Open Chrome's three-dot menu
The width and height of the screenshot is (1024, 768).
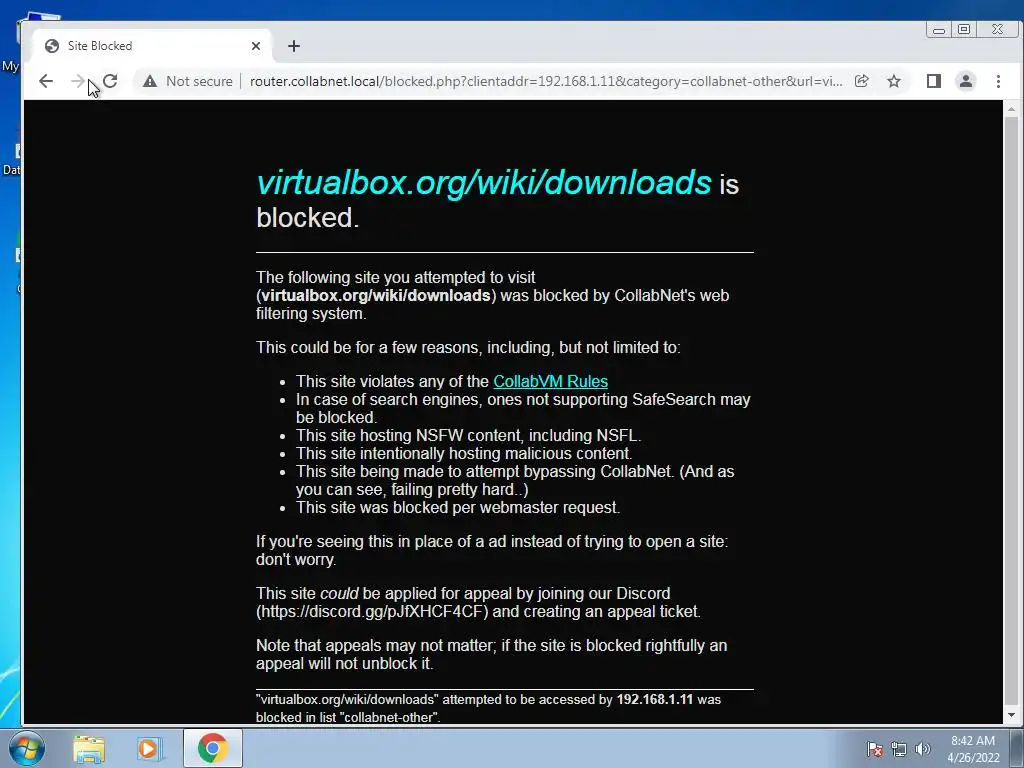pos(999,81)
